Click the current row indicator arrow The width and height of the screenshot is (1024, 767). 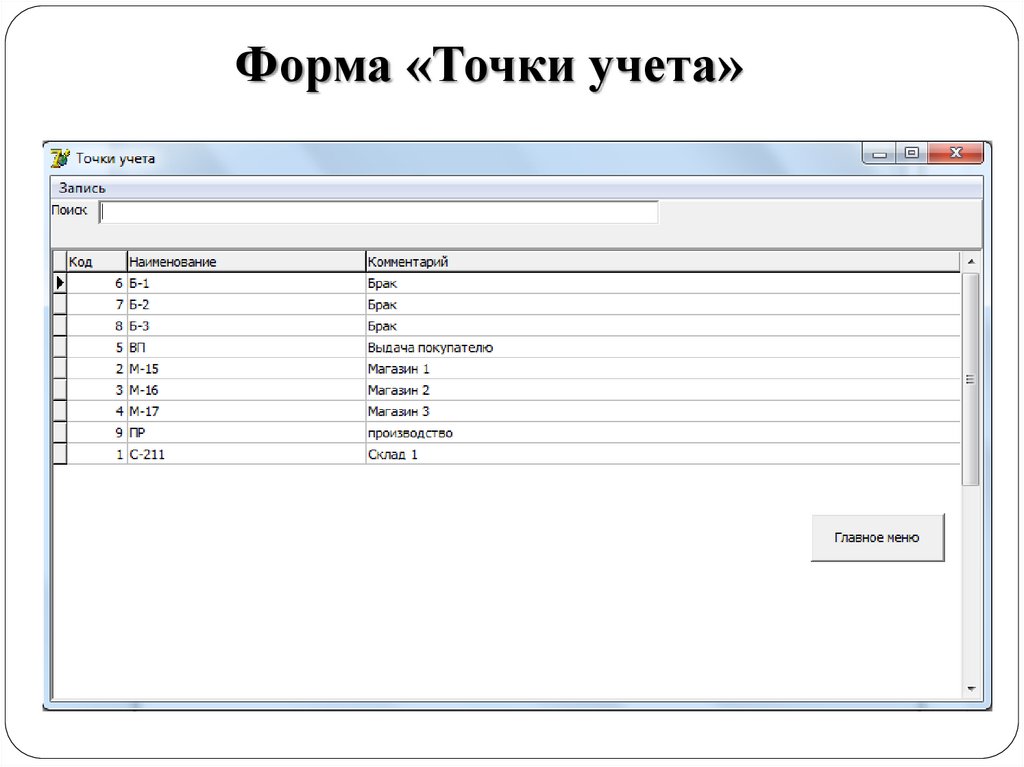tap(58, 282)
